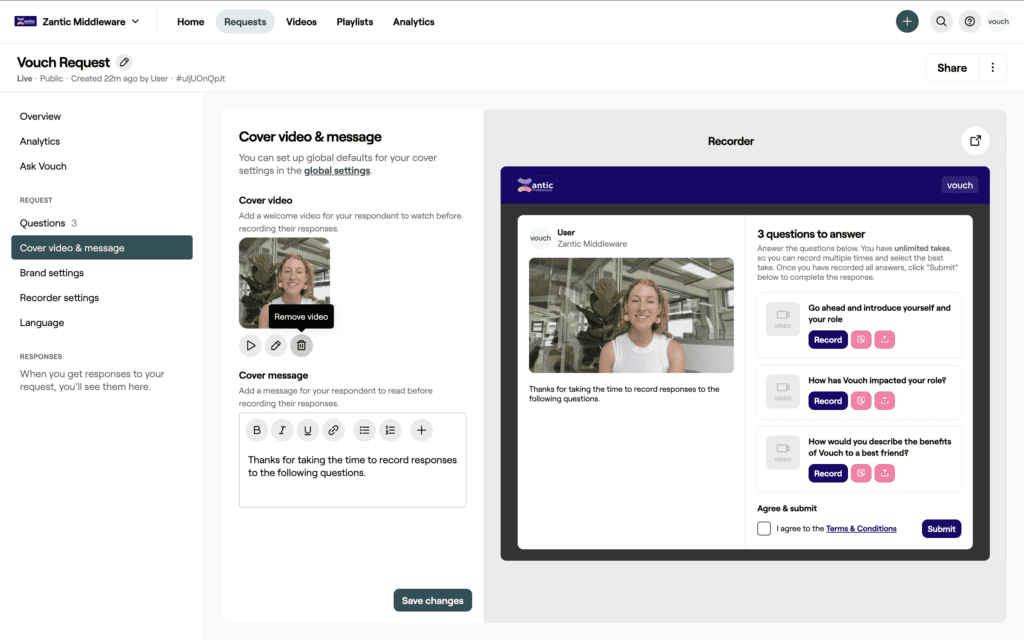Click into the cover message text area
This screenshot has height=640, width=1024.
coord(353,479)
